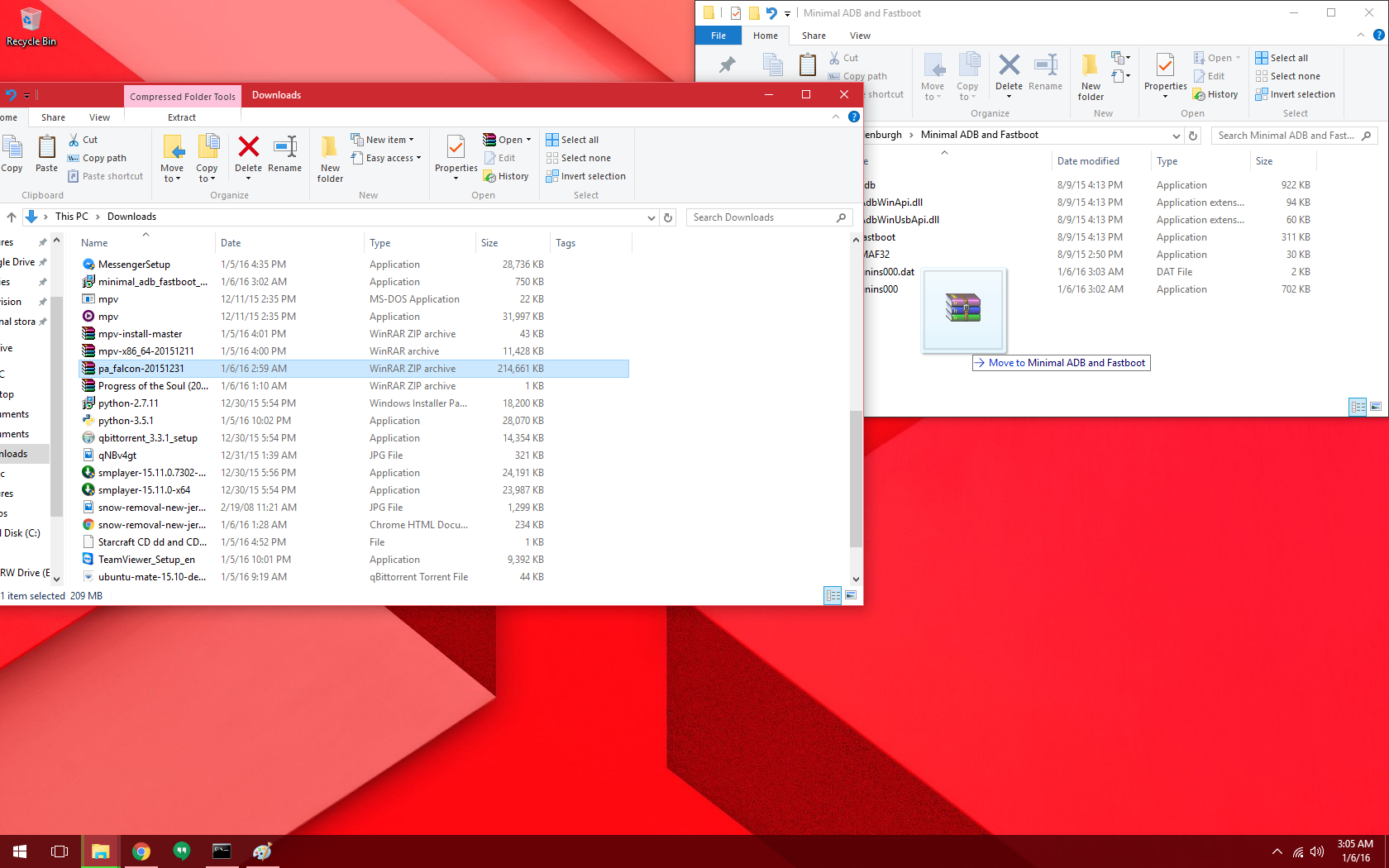Click Select all in Downloads ribbon
This screenshot has width=1389, height=868.
[x=572, y=140]
